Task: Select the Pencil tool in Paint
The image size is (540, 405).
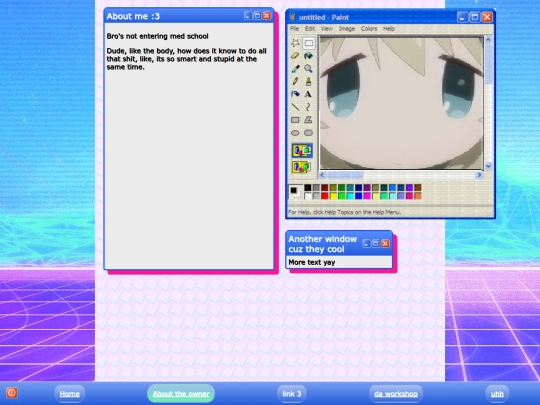Action: pos(295,81)
